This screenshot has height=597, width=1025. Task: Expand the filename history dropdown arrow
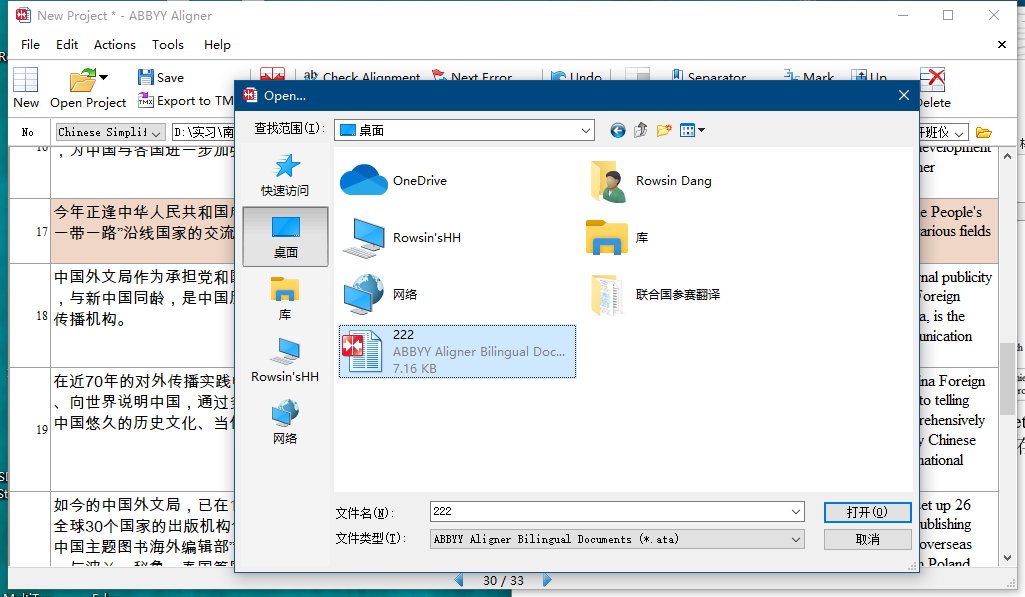[796, 511]
